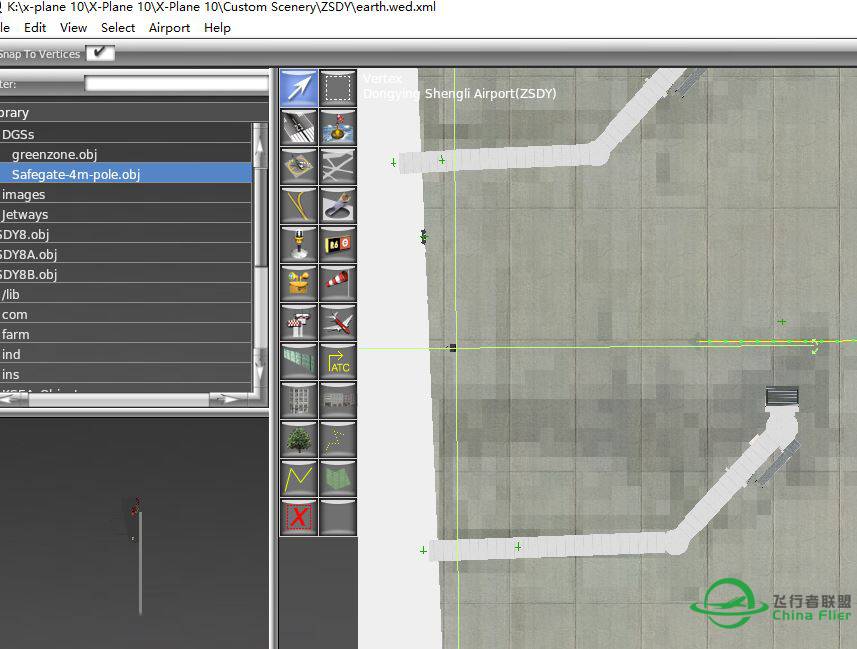Select SDY8.obj in the library list

tap(126, 234)
